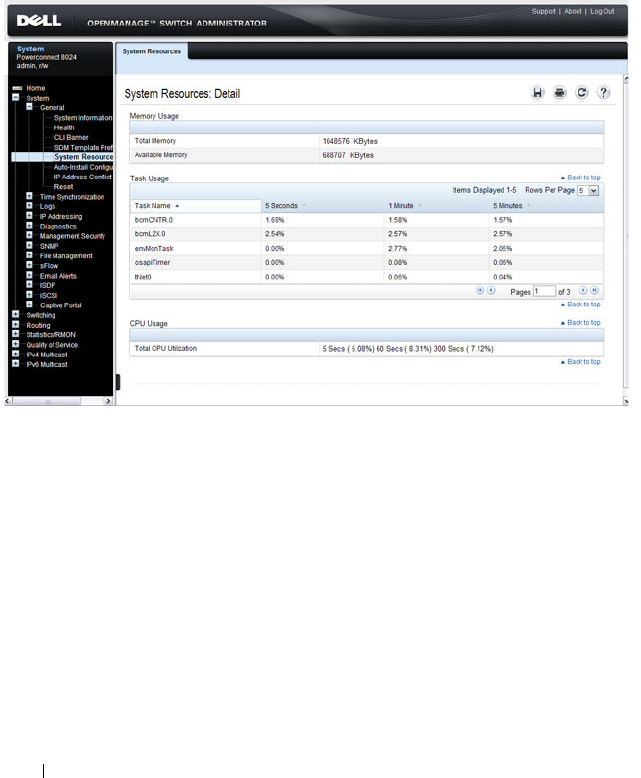The height and width of the screenshot is (778, 641).
Task: Sort by 5 Seconds column header
Action: click(281, 206)
